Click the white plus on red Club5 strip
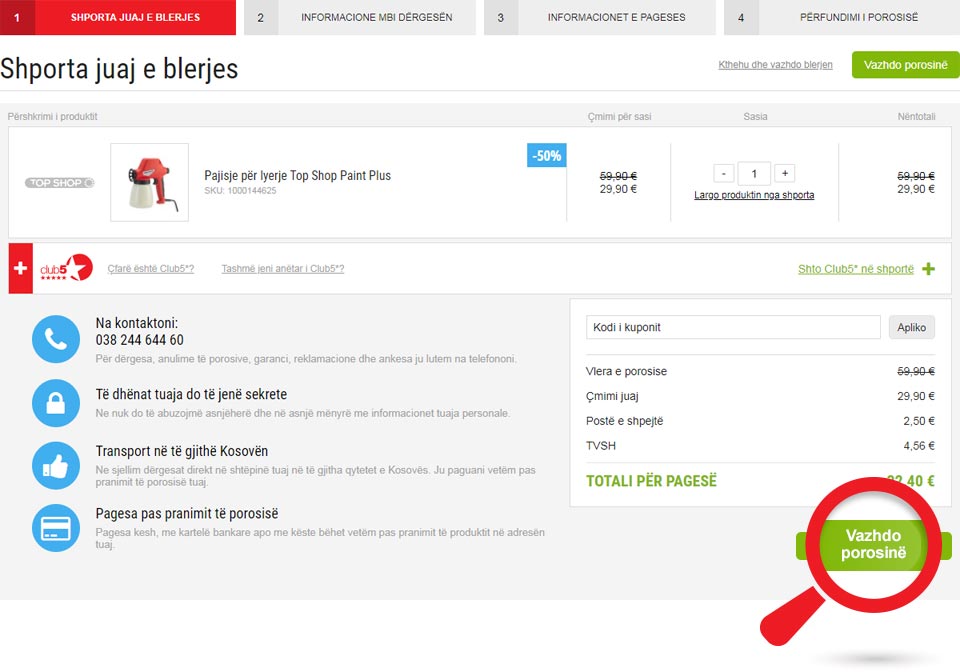This screenshot has height=672, width=960. pos(21,268)
